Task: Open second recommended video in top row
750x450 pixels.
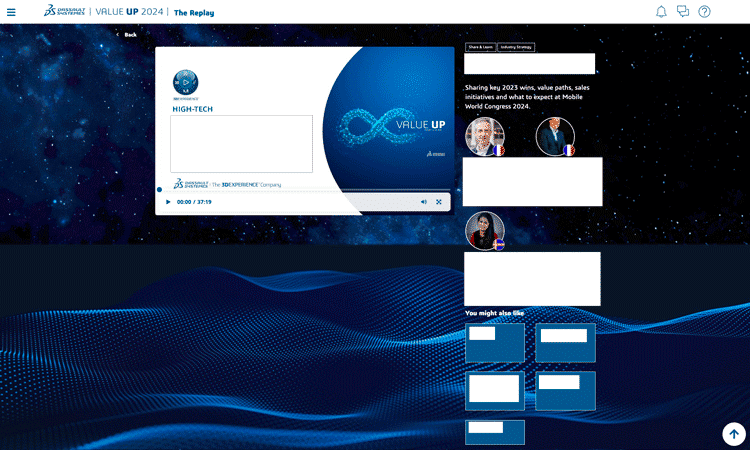Action: (x=565, y=343)
